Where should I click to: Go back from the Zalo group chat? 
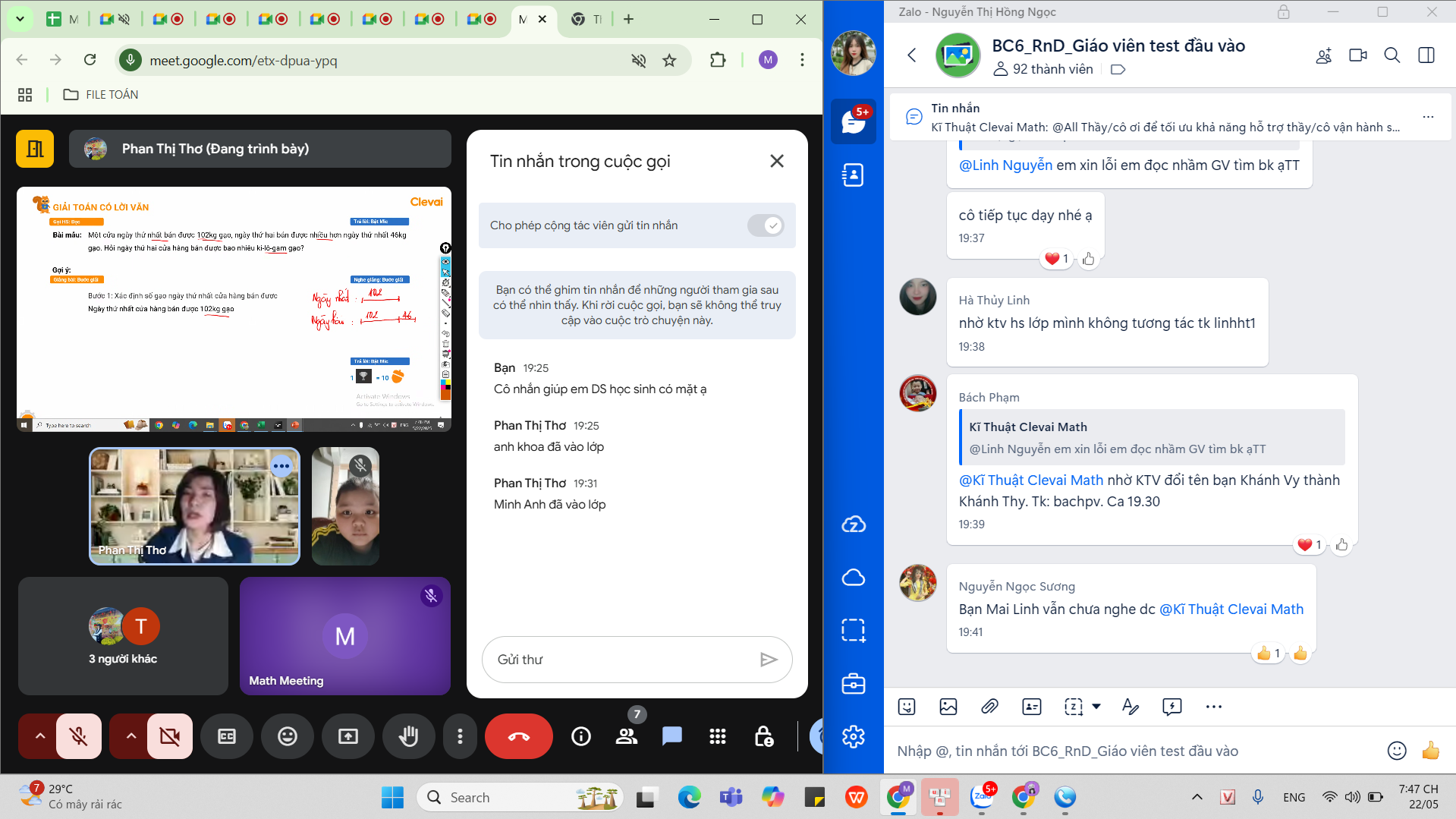(x=912, y=55)
